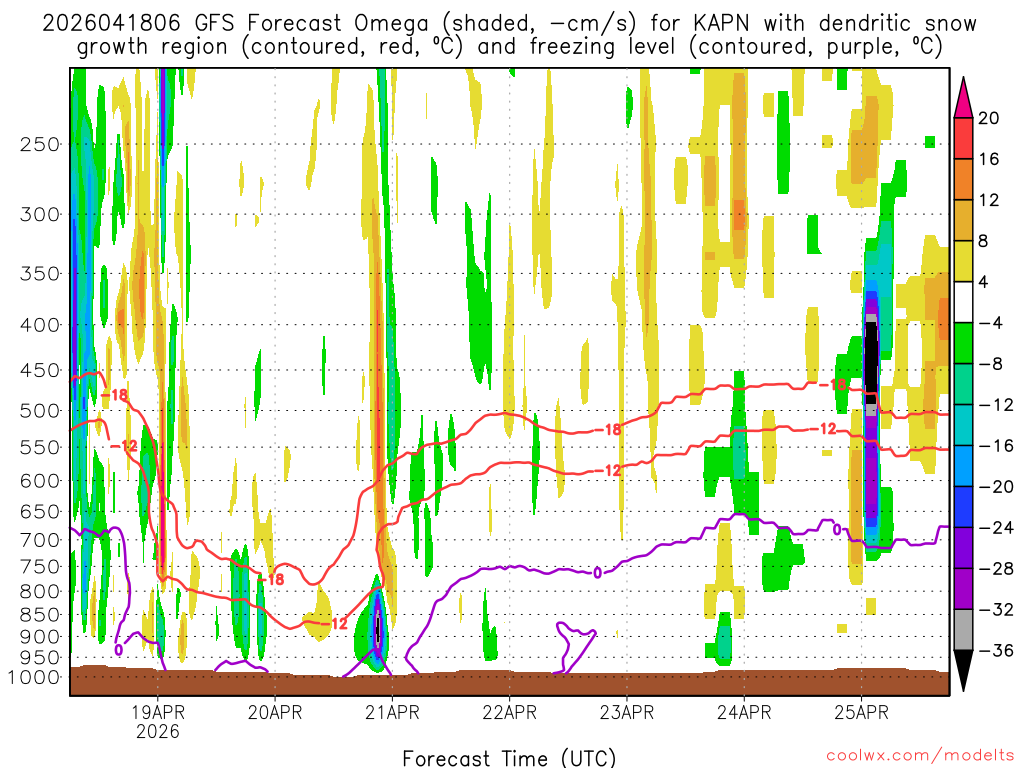Click the 23APR date label
Screen dimensions: 1024x768
click(627, 712)
